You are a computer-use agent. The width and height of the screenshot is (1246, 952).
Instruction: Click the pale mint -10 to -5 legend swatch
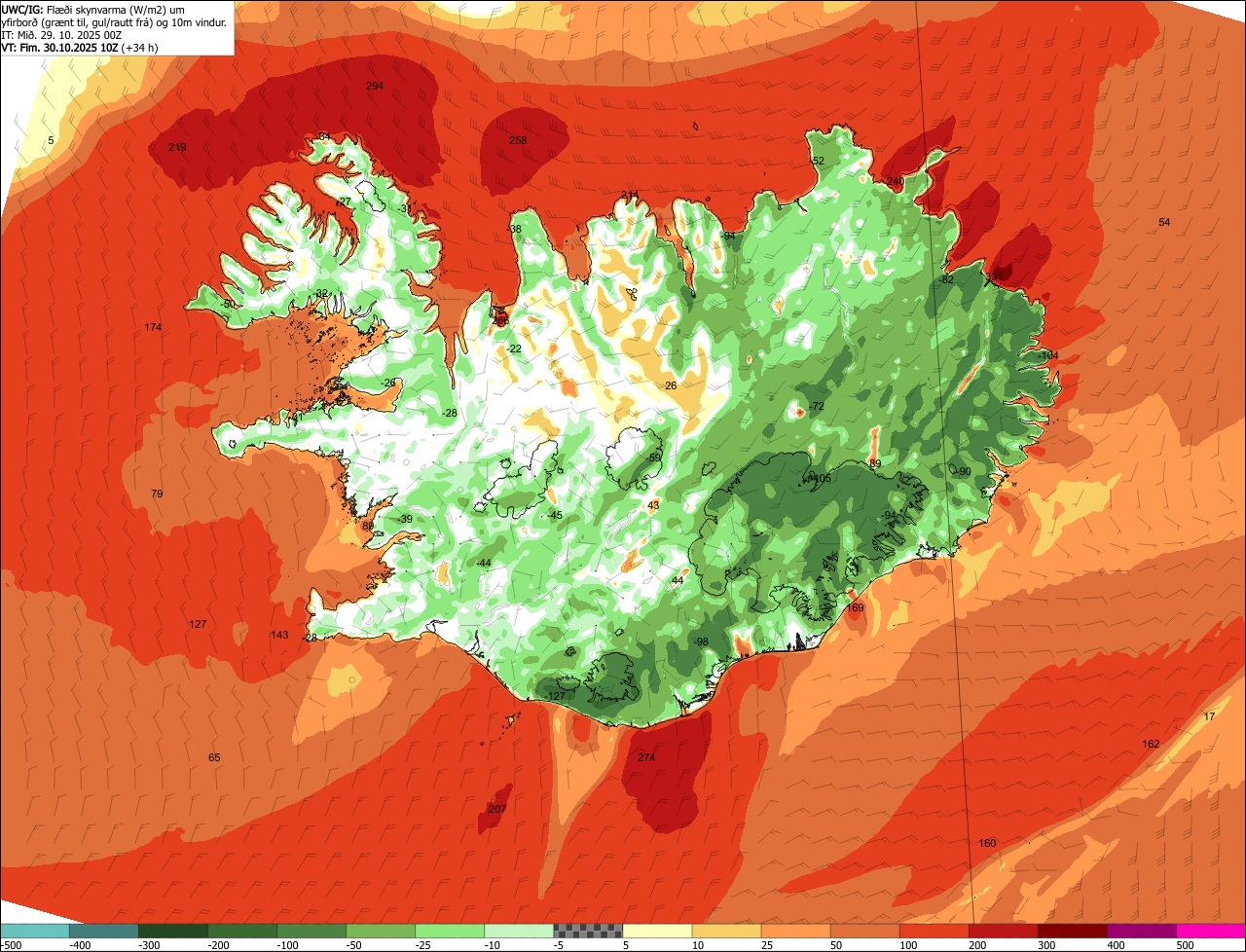[x=519, y=931]
